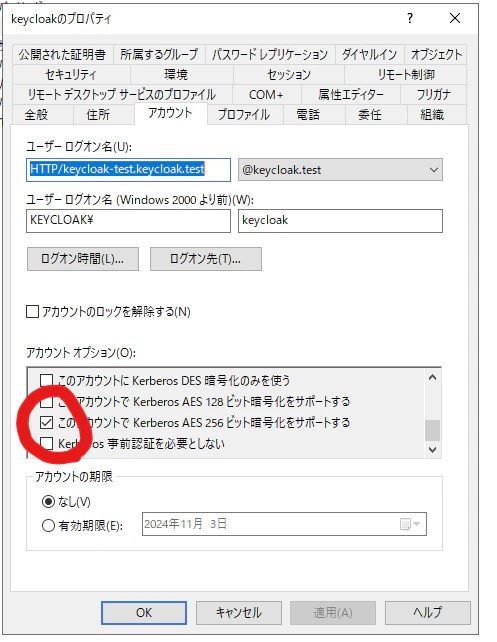Screen dimensions: 497x642
Task: Click the ? help icon in title bar
Action: tap(410, 18)
